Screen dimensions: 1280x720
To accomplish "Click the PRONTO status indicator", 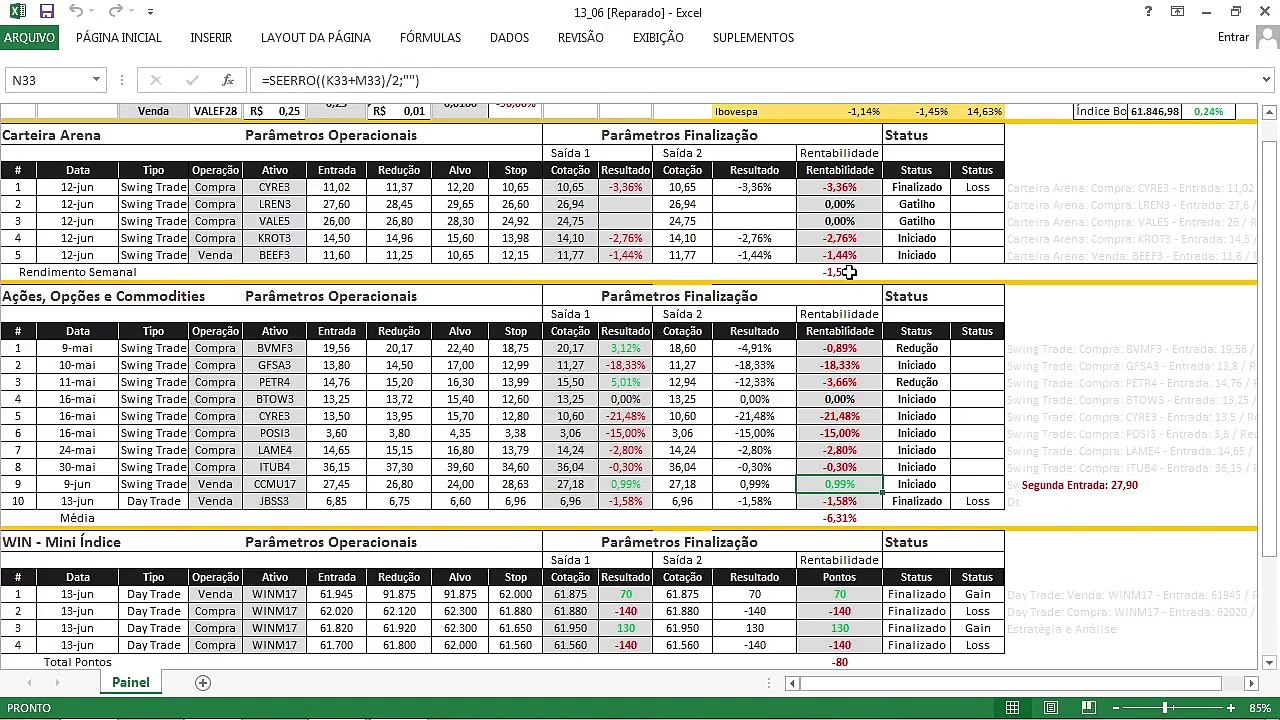I will coord(29,708).
